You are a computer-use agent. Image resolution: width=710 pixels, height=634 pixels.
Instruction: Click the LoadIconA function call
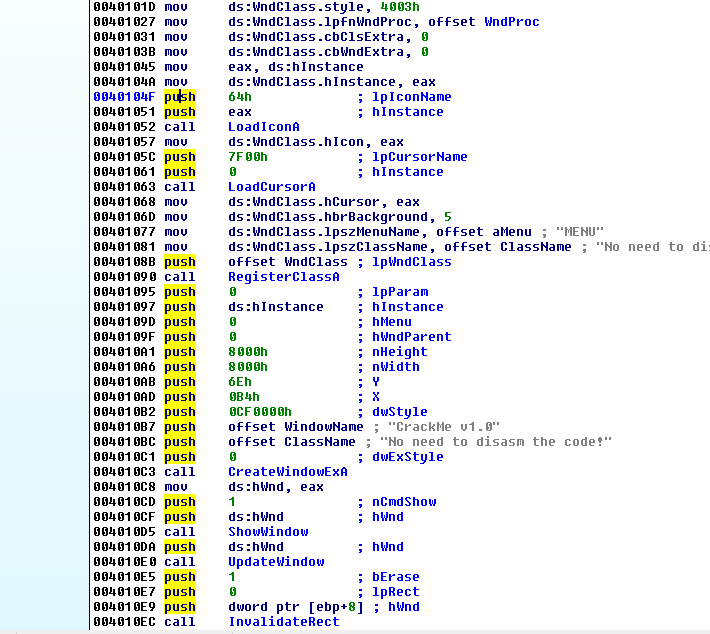(x=264, y=127)
